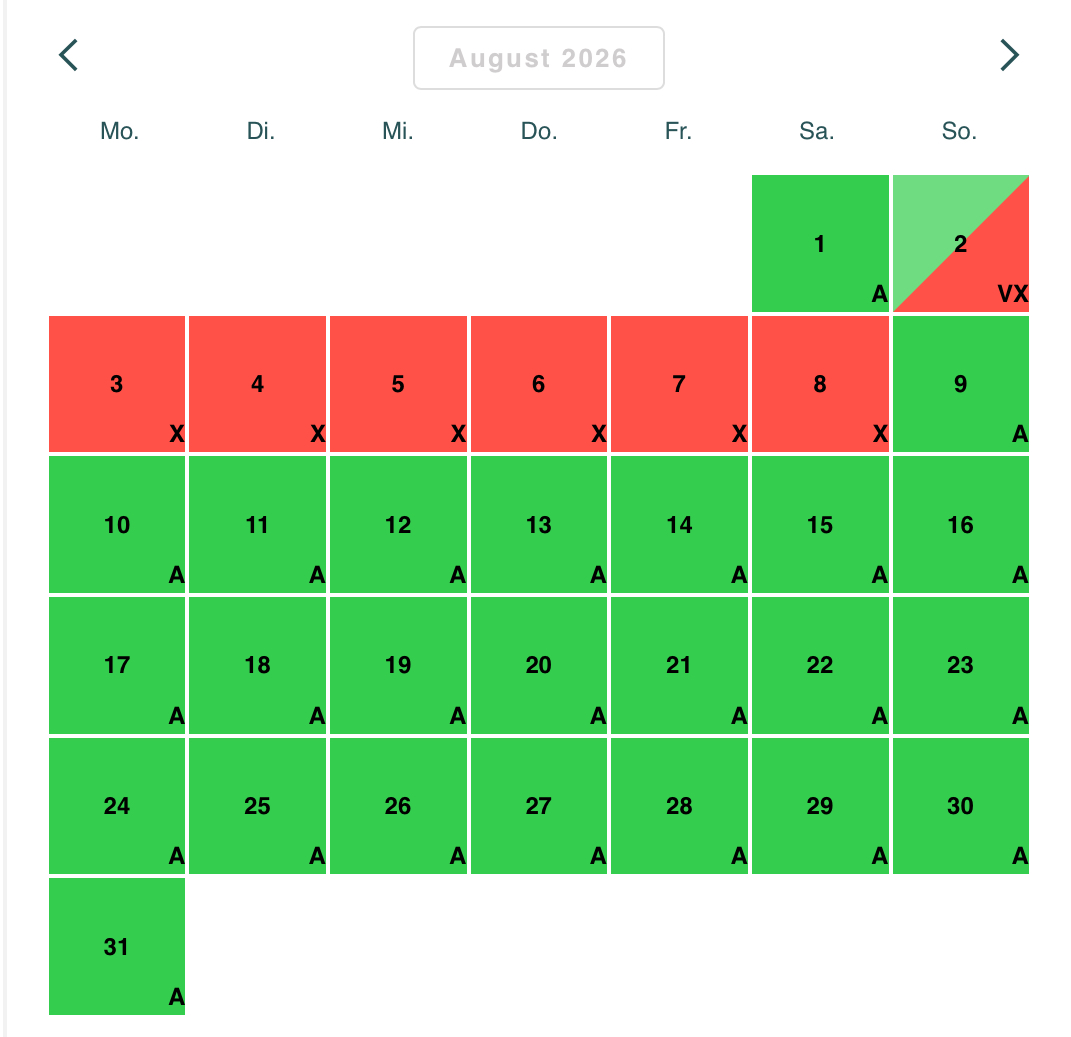The width and height of the screenshot is (1071, 1037).
Task: Pick August 10 in the calendar
Action: 117,525
